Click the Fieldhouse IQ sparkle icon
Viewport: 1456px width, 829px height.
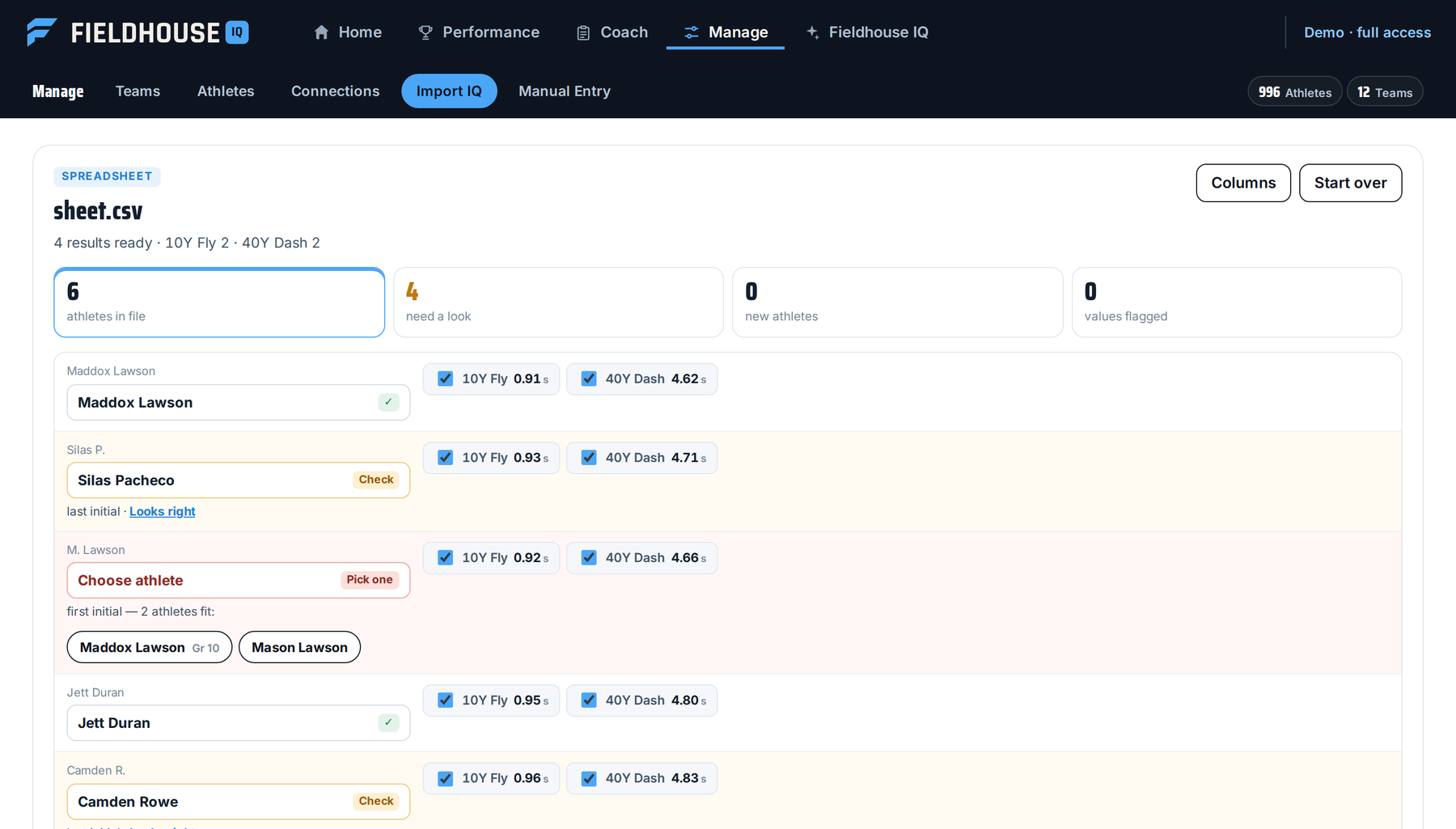[812, 32]
